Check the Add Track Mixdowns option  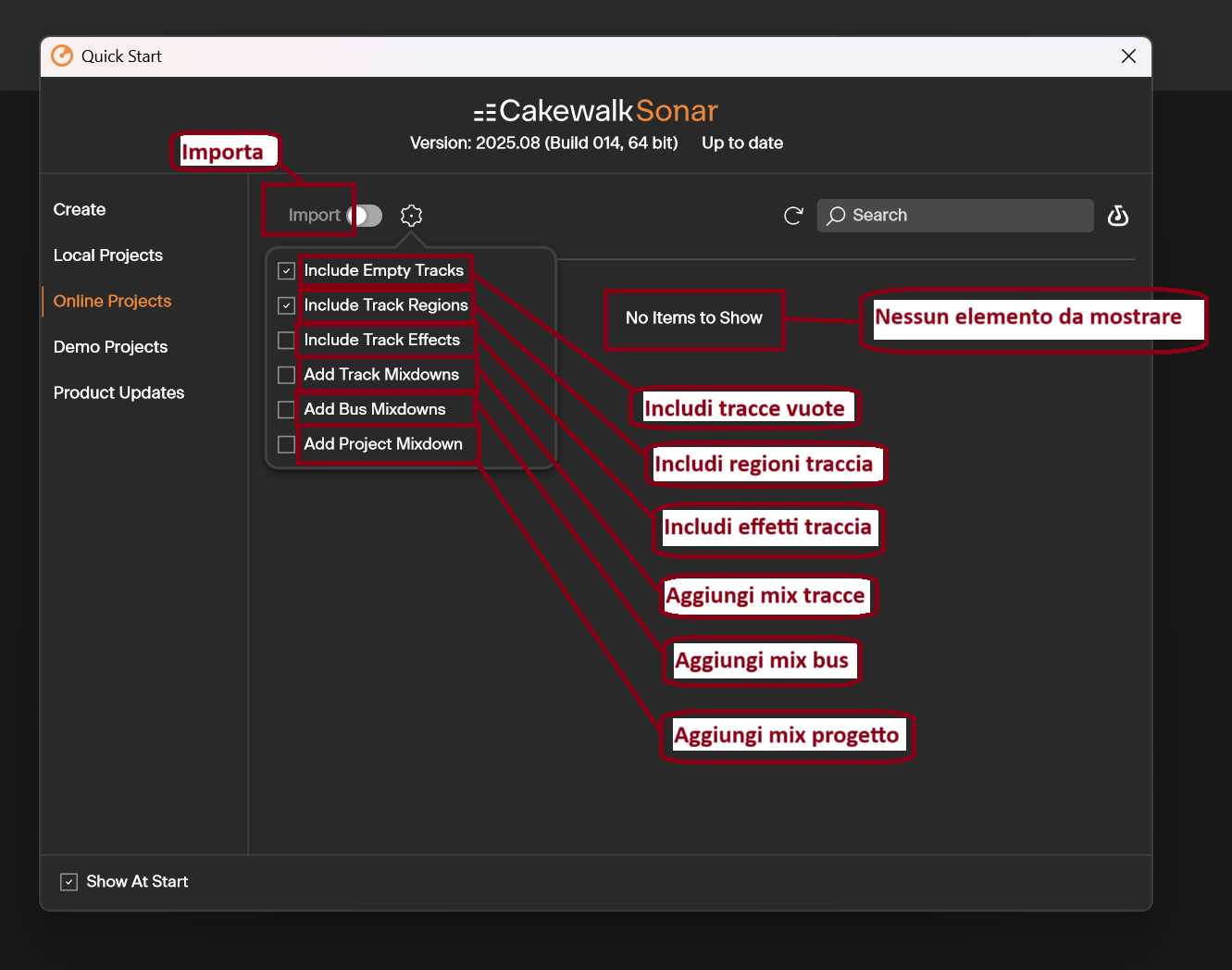coord(287,375)
